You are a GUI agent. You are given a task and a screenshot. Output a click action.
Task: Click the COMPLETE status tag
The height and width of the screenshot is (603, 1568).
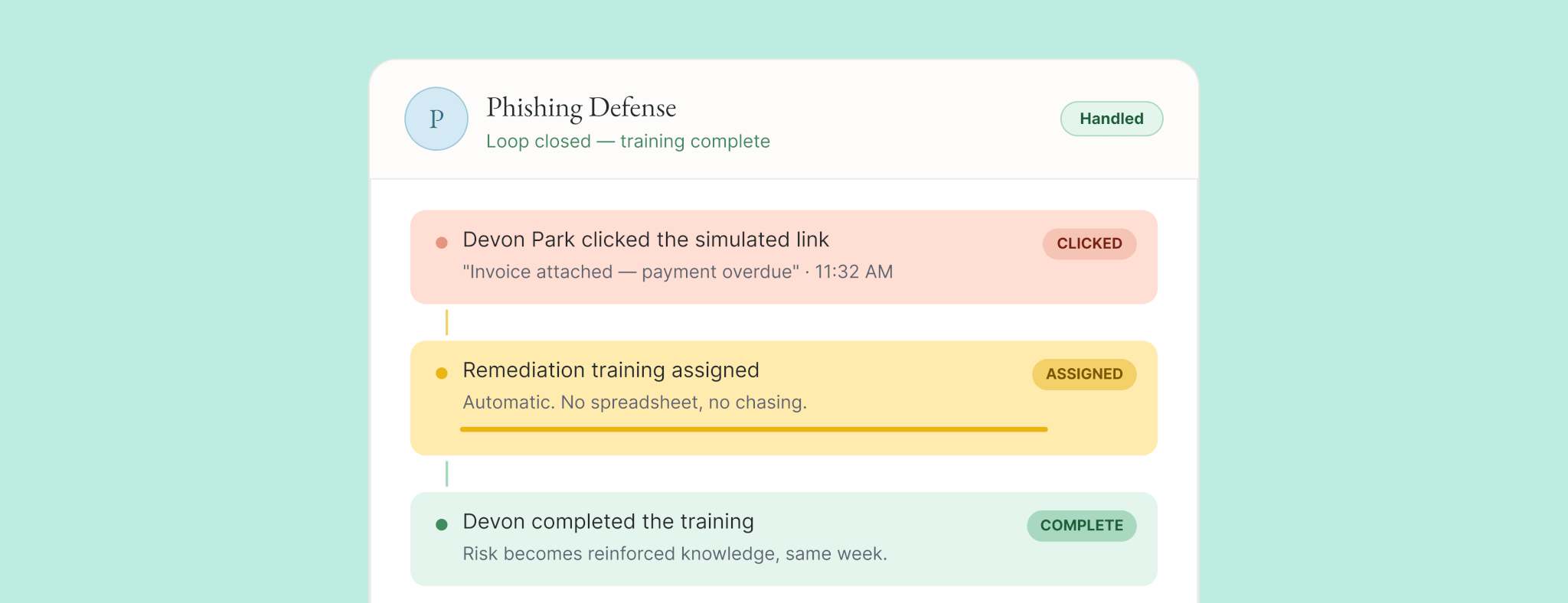[x=1082, y=526]
